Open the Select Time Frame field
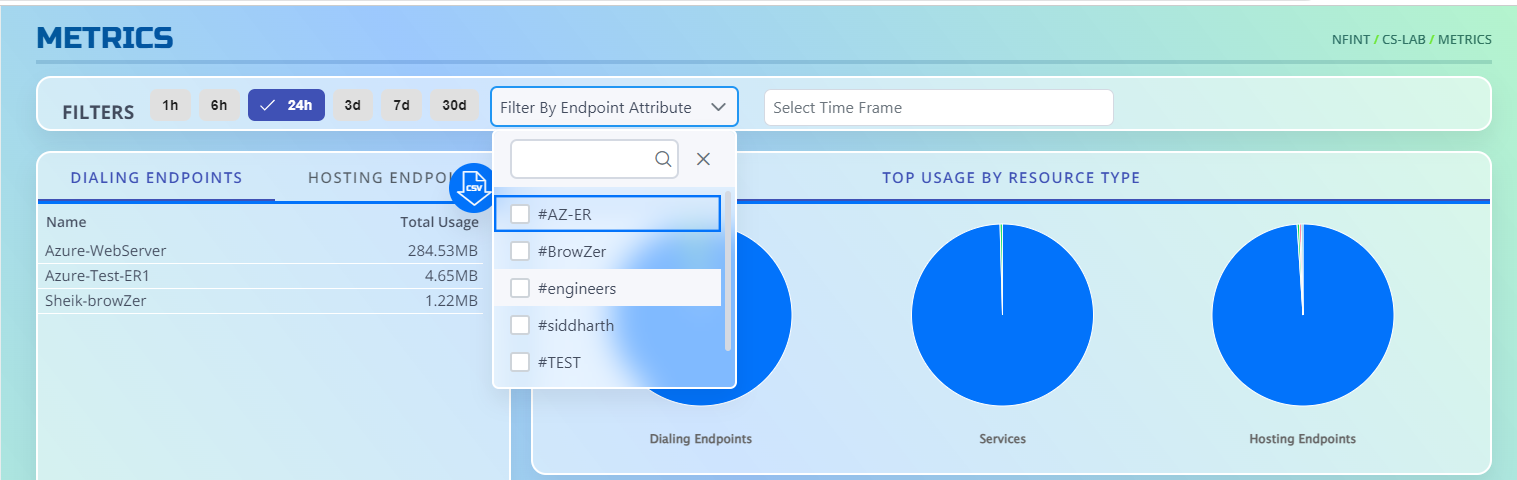 click(x=938, y=108)
